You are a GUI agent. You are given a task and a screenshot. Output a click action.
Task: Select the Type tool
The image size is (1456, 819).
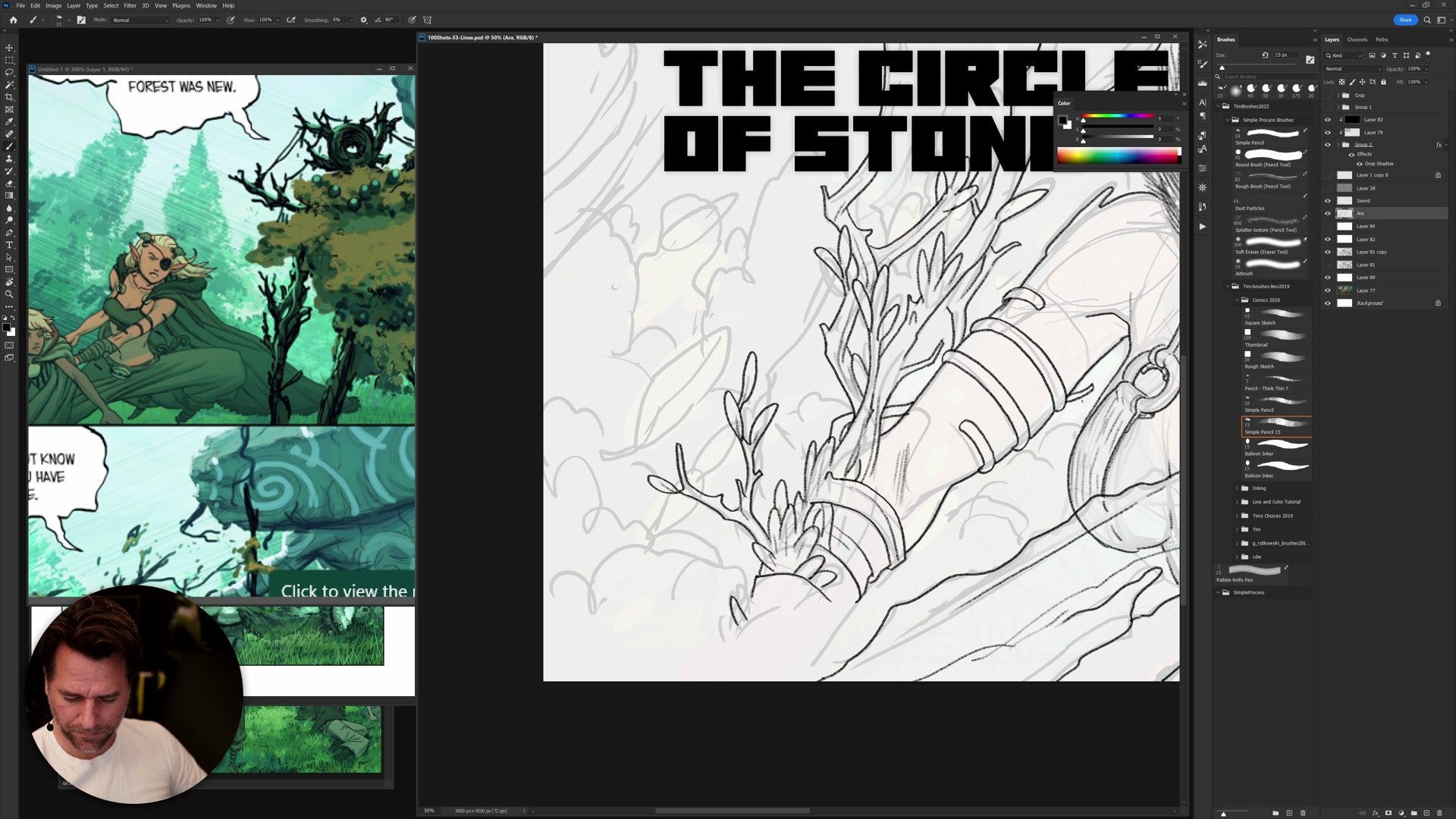9,245
